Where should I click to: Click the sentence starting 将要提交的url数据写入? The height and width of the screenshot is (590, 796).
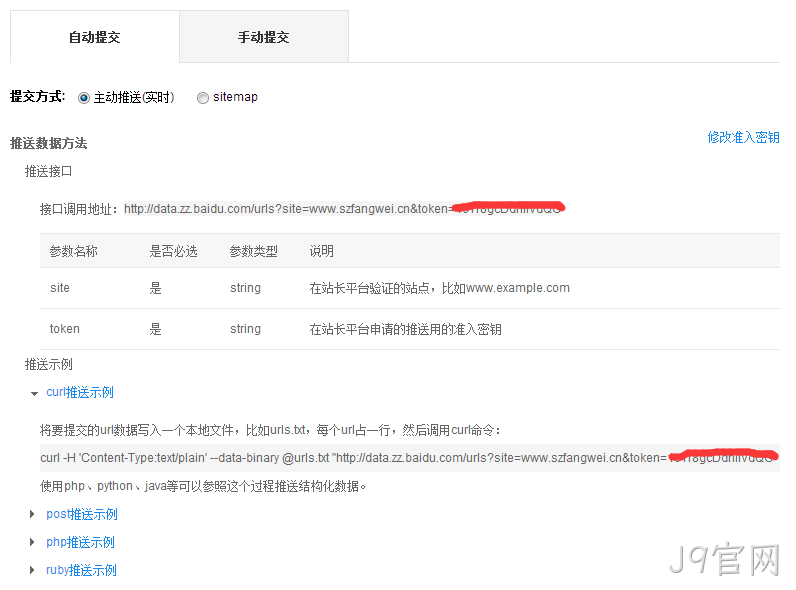tap(271, 431)
